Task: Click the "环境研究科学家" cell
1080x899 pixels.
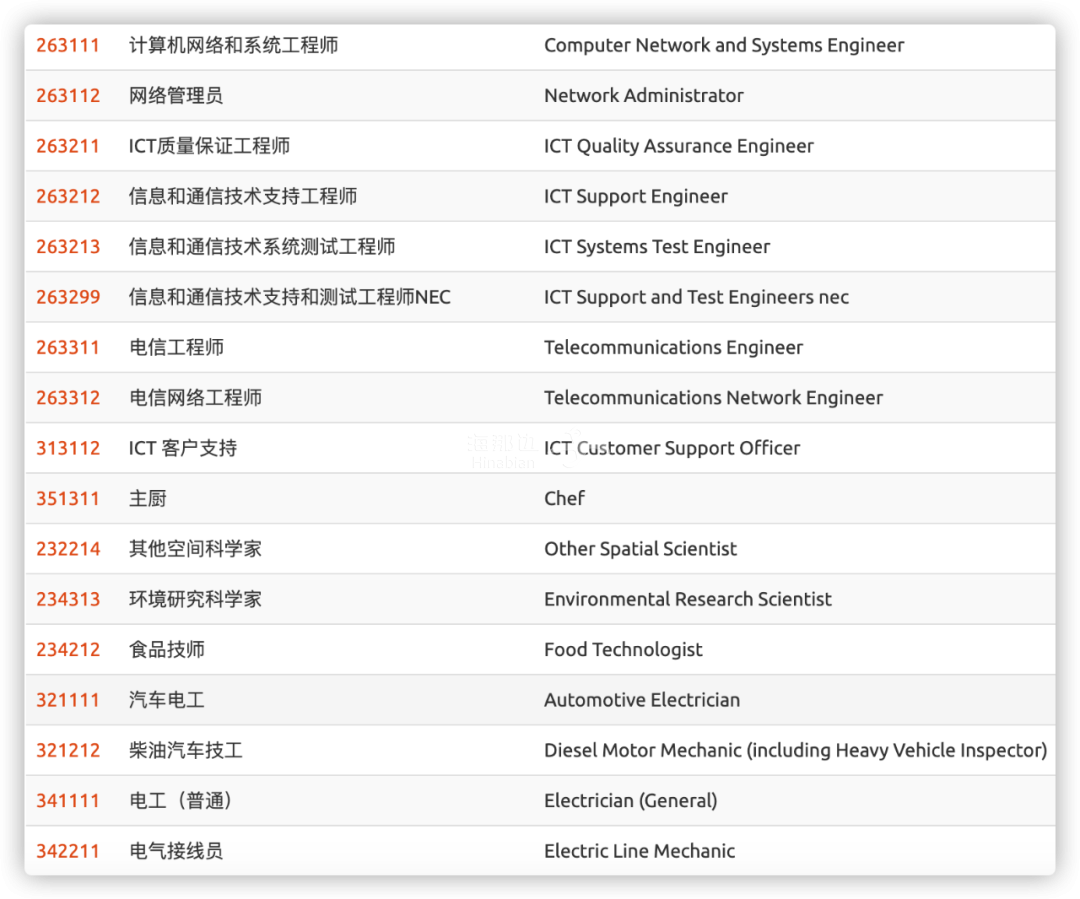Action: coord(195,599)
